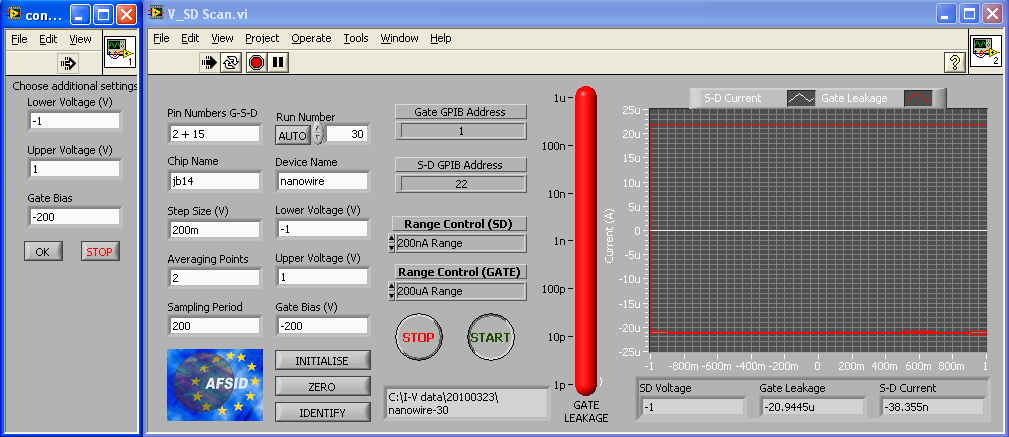Click the red Gate Leakage meter bar
This screenshot has width=1009, height=437.
pos(586,241)
